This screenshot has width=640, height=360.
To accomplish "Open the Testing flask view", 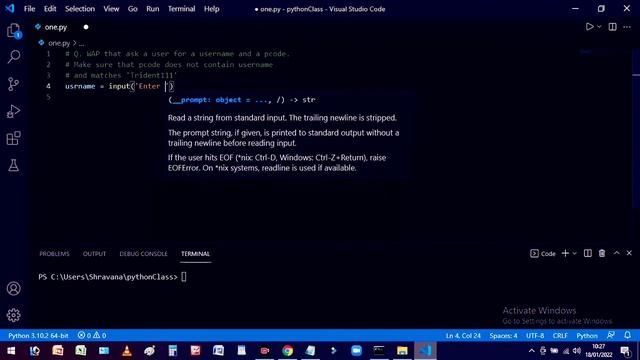I will pyautogui.click(x=13, y=165).
